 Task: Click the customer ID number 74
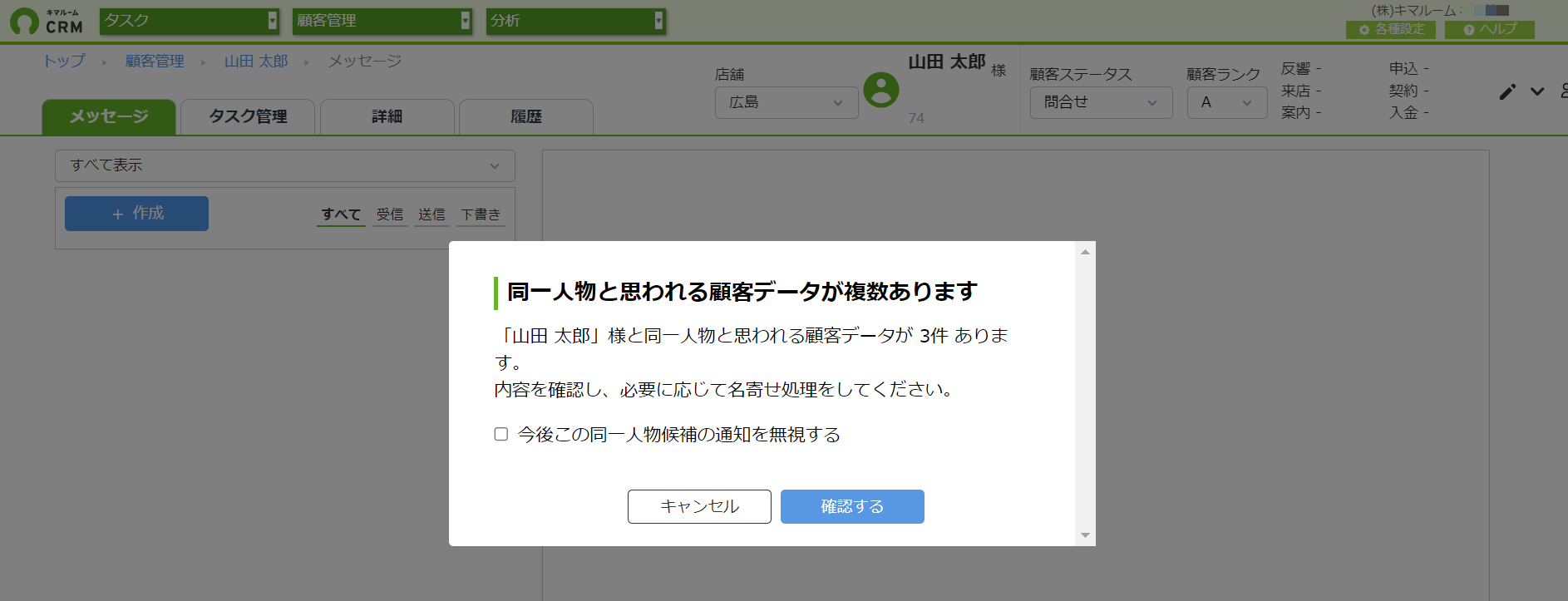[916, 118]
